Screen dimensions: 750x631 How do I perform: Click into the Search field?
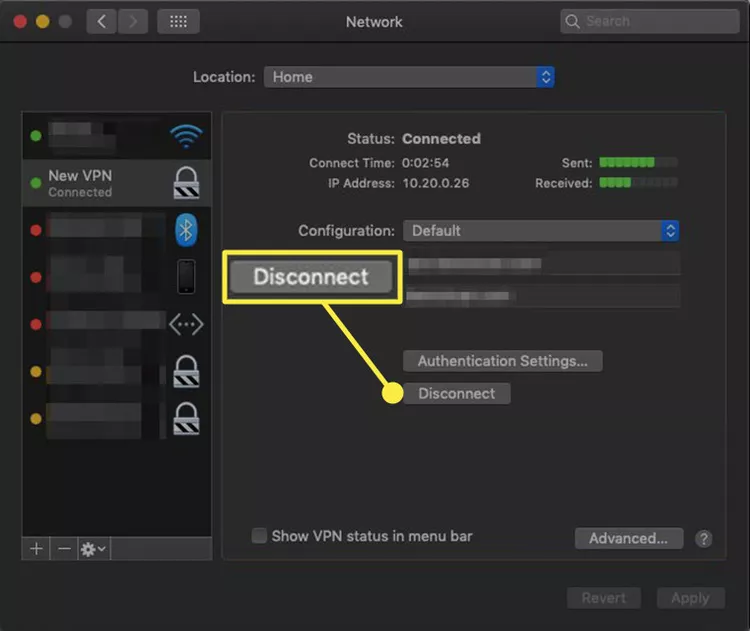(x=650, y=22)
